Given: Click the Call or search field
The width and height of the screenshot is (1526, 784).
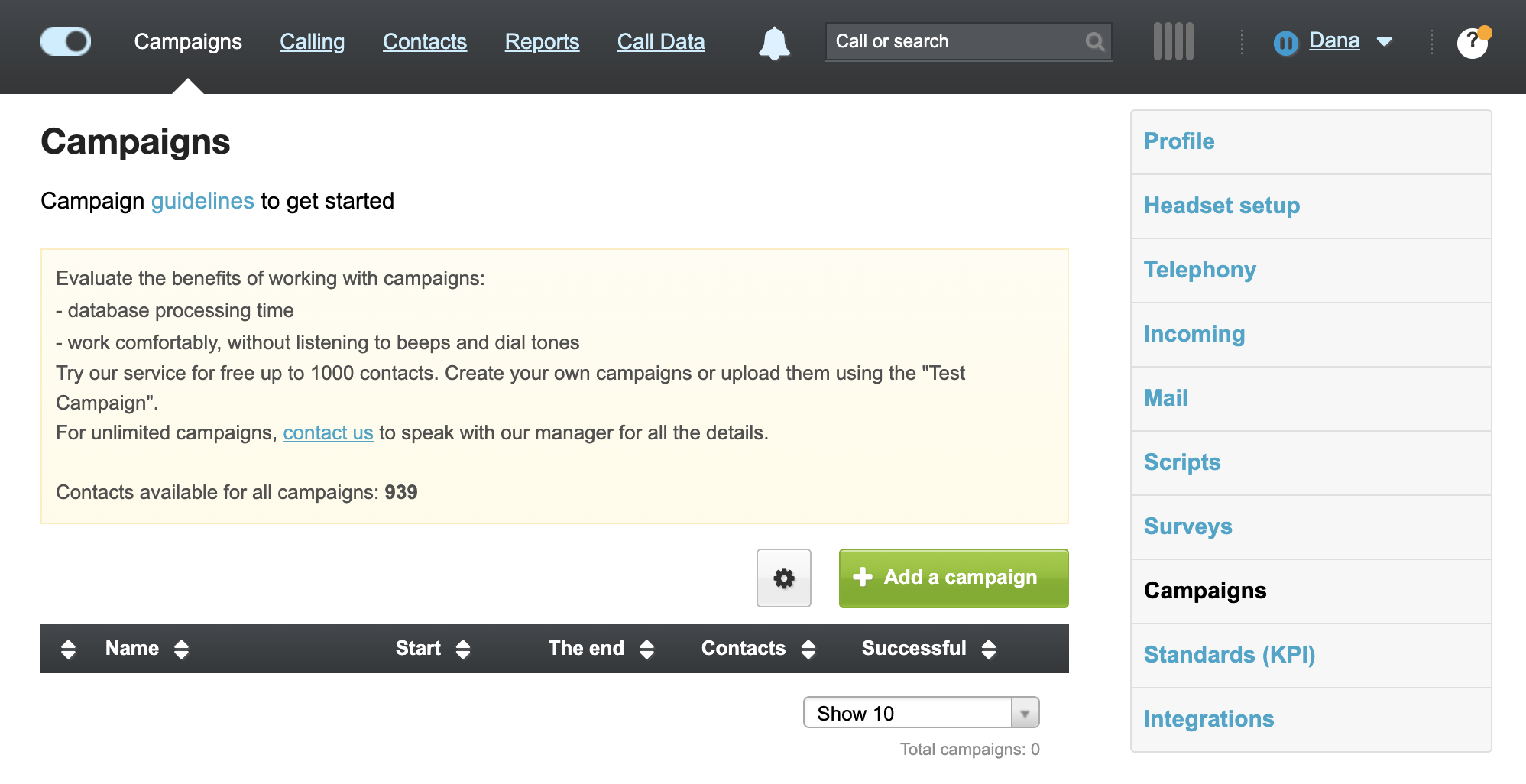Looking at the screenshot, I should [x=955, y=42].
